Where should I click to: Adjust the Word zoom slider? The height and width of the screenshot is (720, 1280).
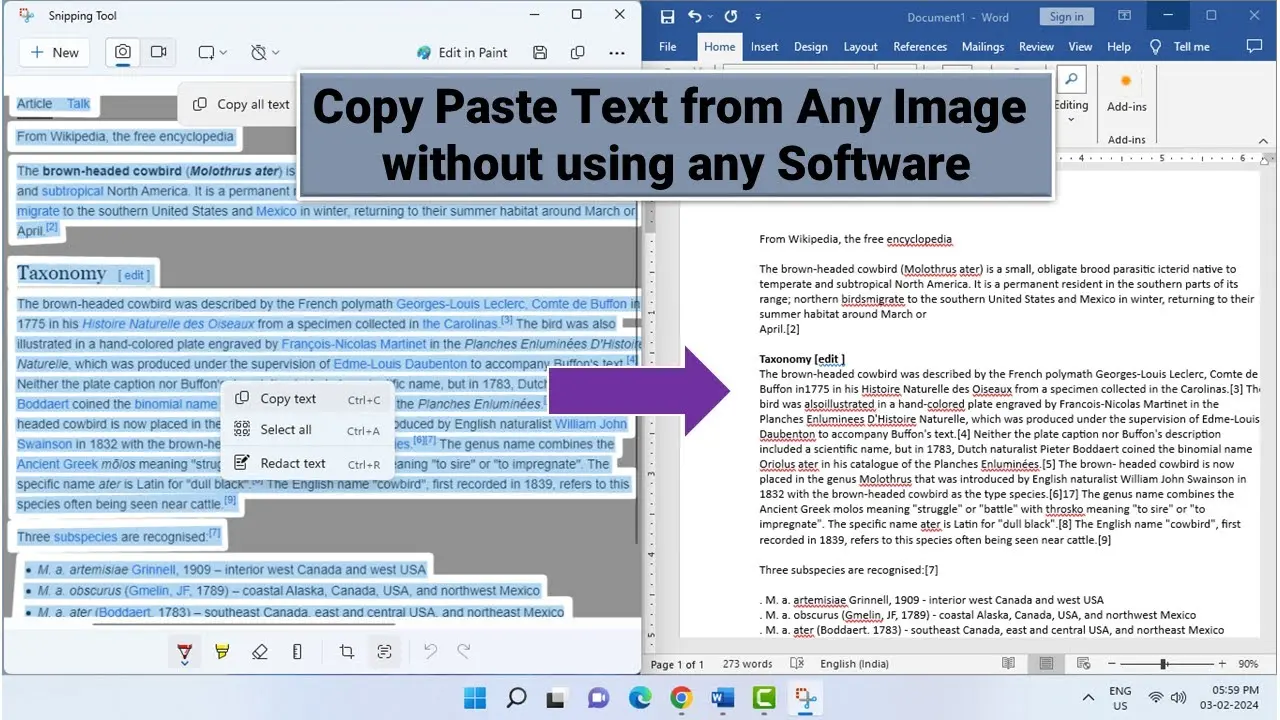point(1163,664)
